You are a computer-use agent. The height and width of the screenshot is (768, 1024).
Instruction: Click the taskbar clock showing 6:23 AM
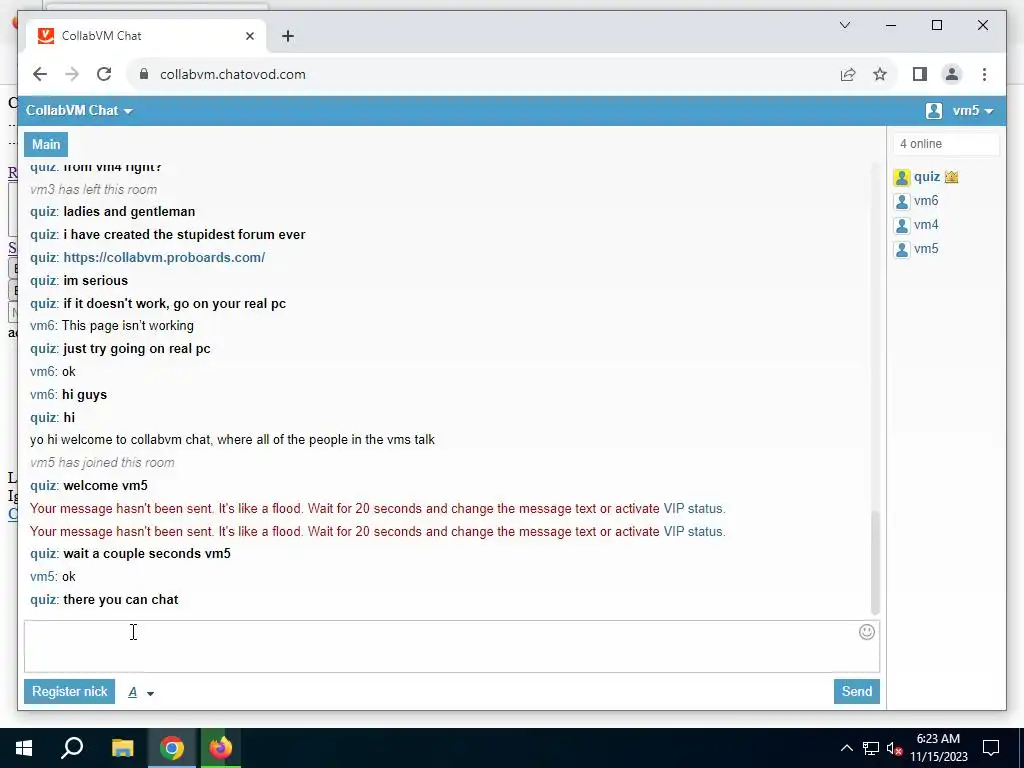coord(938,748)
